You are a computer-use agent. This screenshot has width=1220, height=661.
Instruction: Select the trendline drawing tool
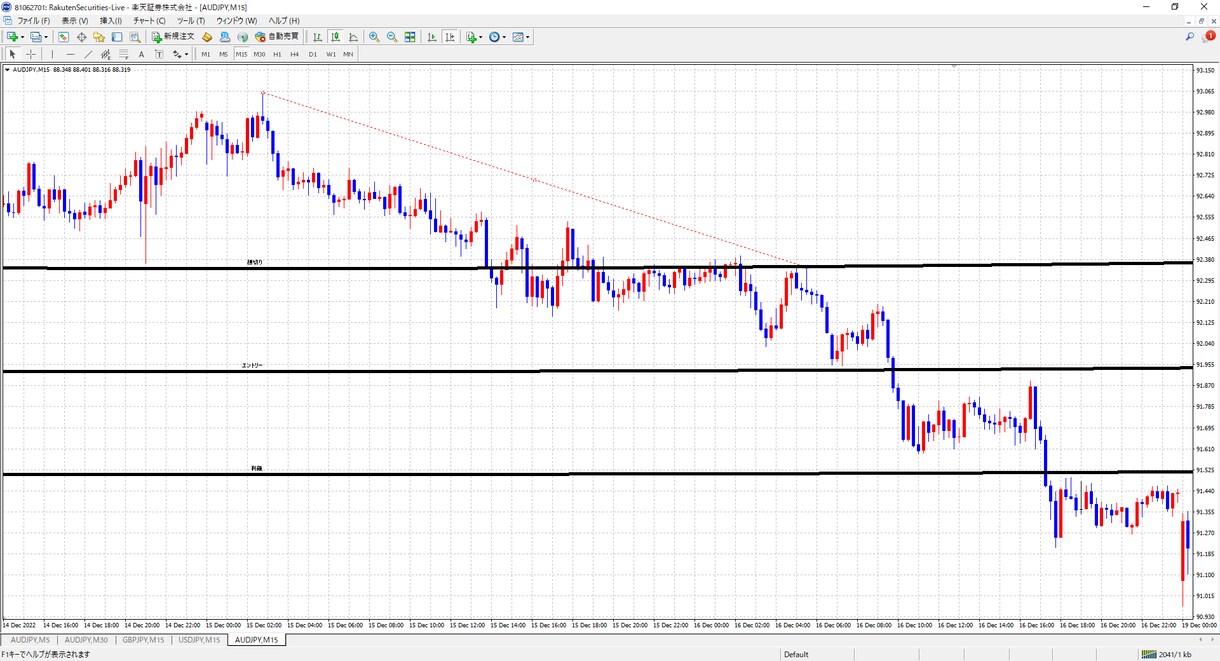[x=88, y=54]
